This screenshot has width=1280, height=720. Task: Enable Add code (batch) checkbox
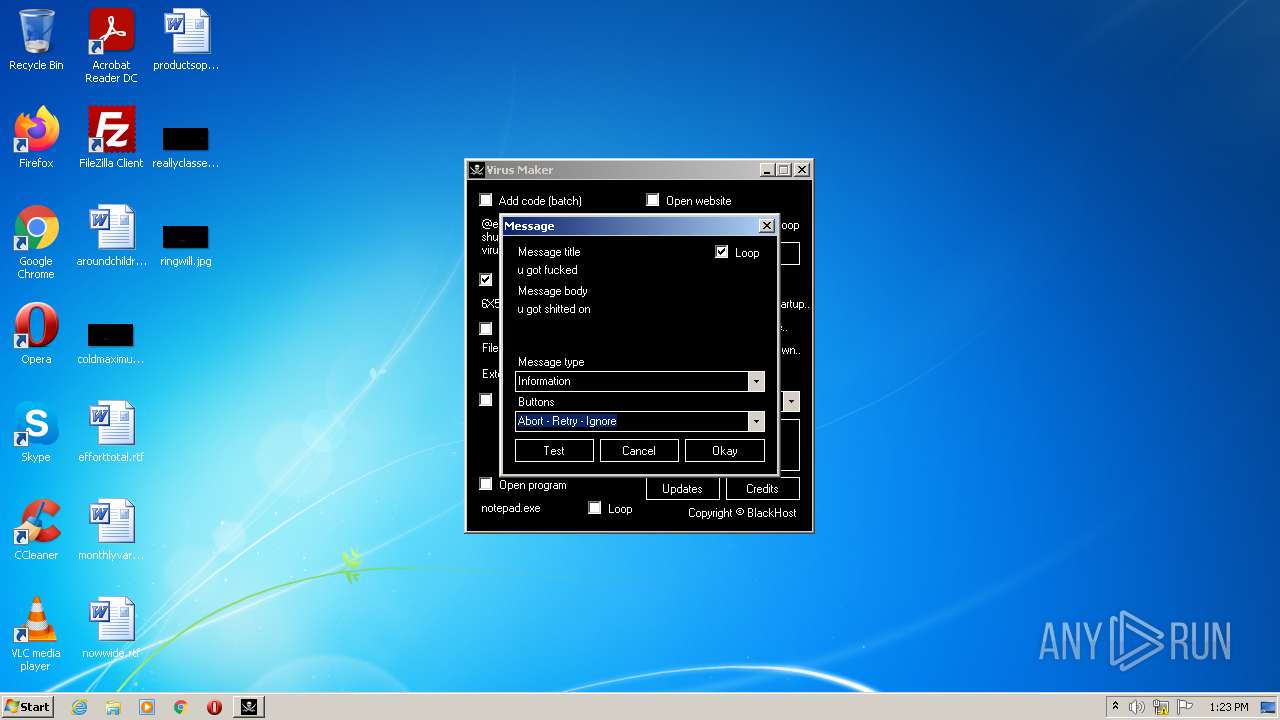(486, 200)
